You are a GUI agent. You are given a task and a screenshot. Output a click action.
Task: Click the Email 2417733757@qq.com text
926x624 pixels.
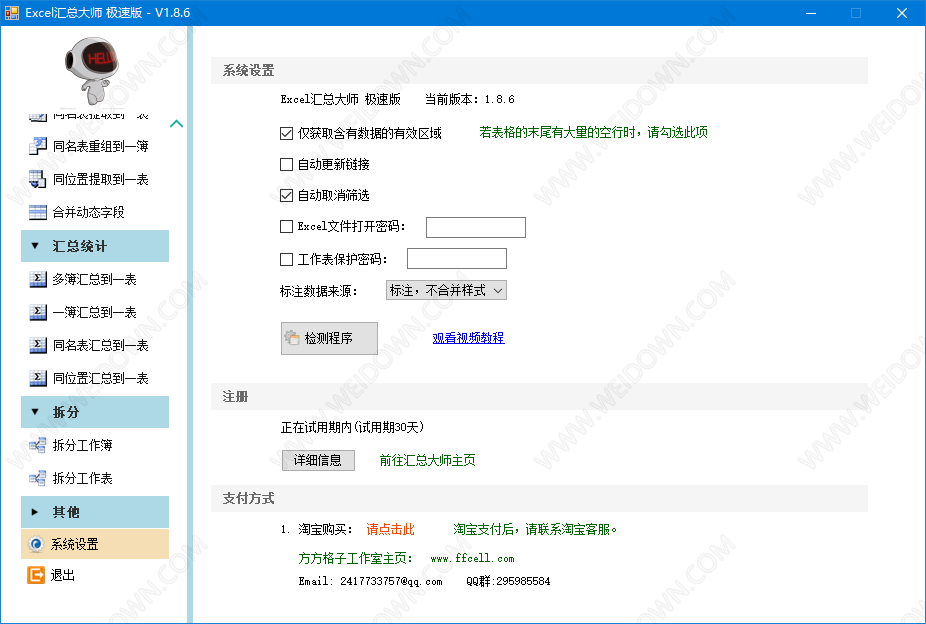(x=370, y=581)
